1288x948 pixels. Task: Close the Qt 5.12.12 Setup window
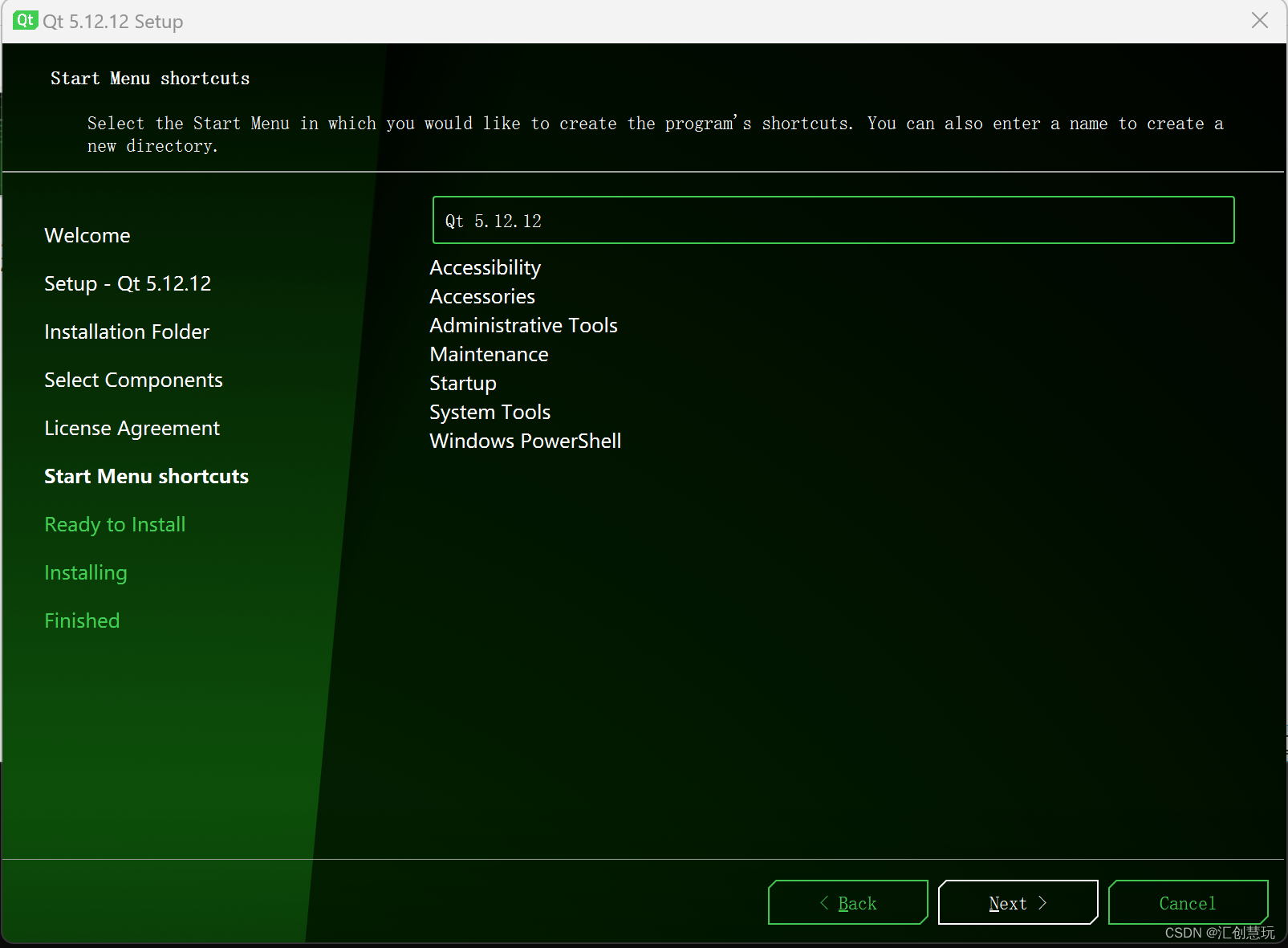tap(1260, 21)
